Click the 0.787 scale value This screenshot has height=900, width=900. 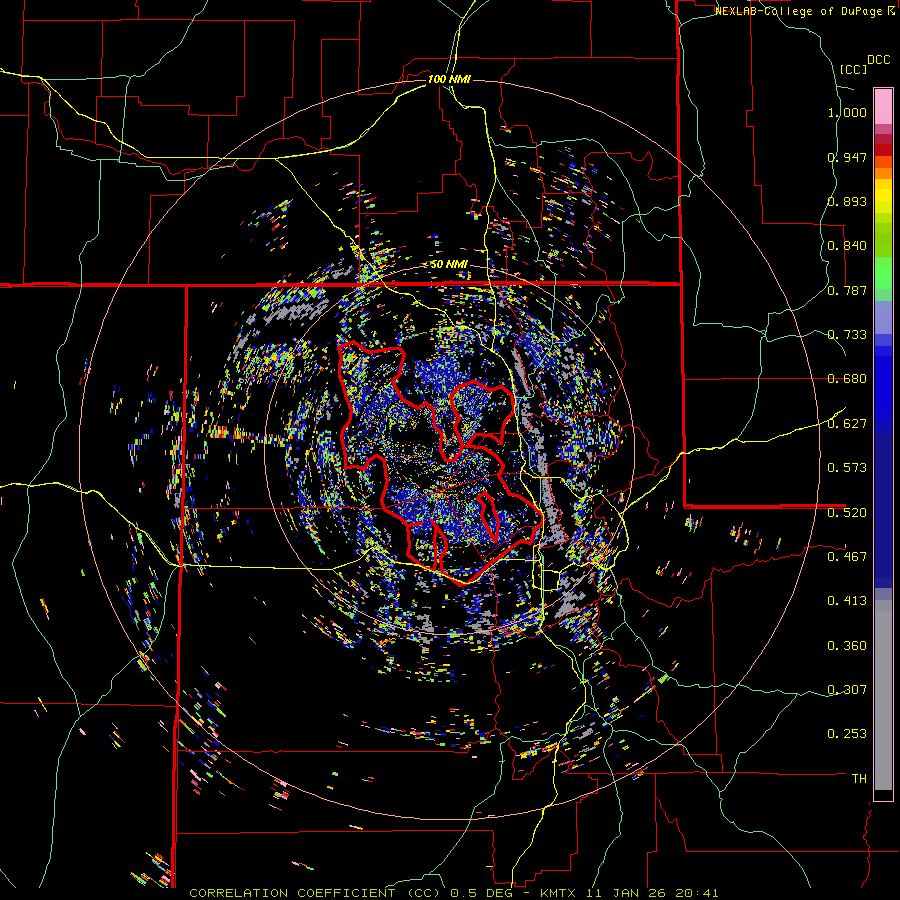tap(847, 290)
